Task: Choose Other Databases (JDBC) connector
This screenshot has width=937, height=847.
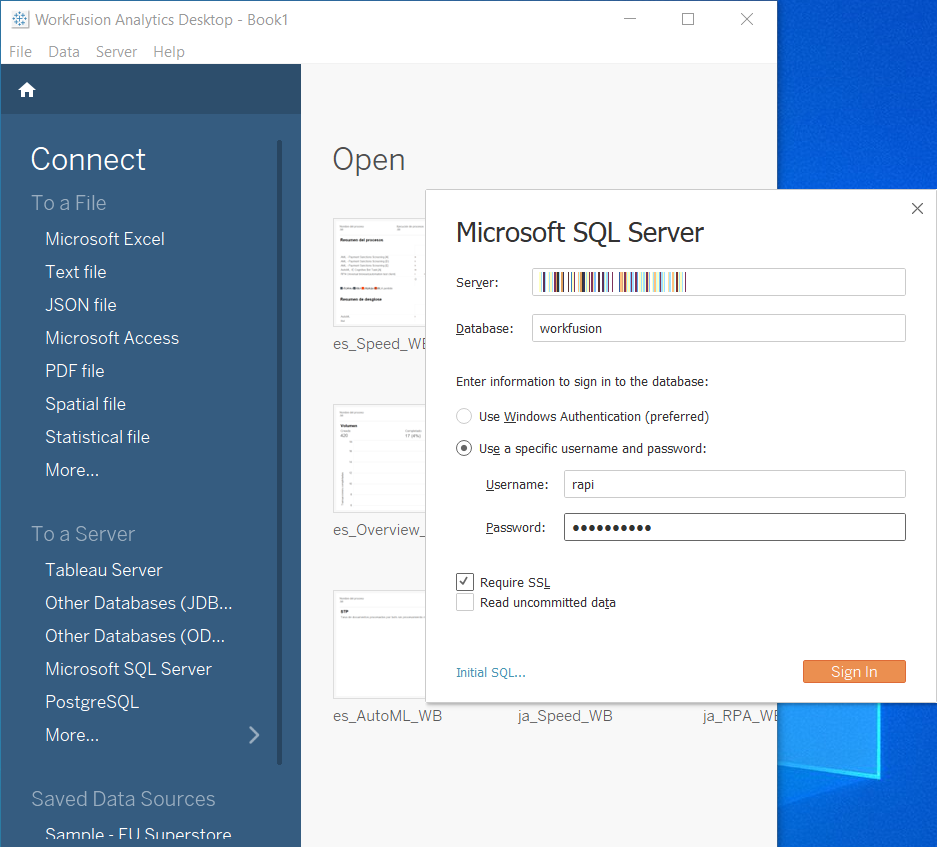Action: [x=139, y=603]
